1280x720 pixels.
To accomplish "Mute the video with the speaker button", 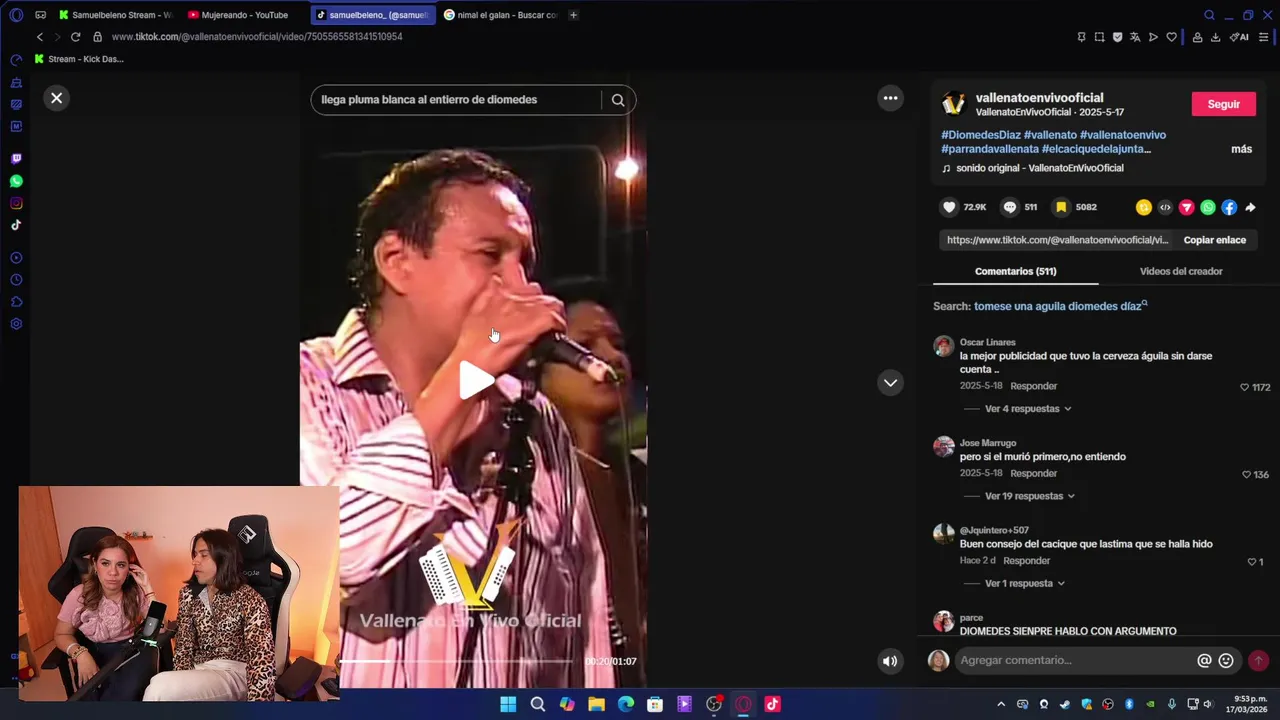I will 889,661.
